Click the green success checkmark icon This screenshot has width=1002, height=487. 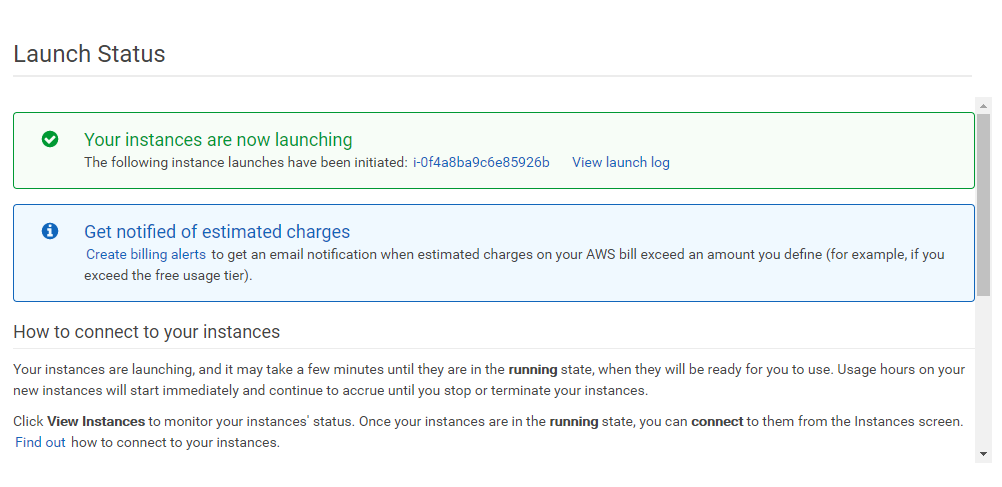[50, 140]
